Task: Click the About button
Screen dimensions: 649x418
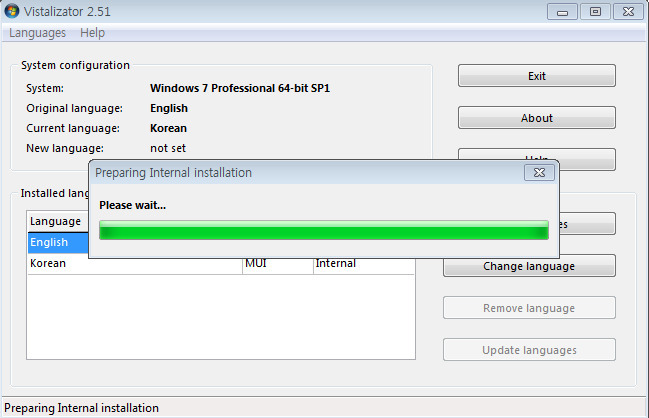Action: pyautogui.click(x=536, y=118)
